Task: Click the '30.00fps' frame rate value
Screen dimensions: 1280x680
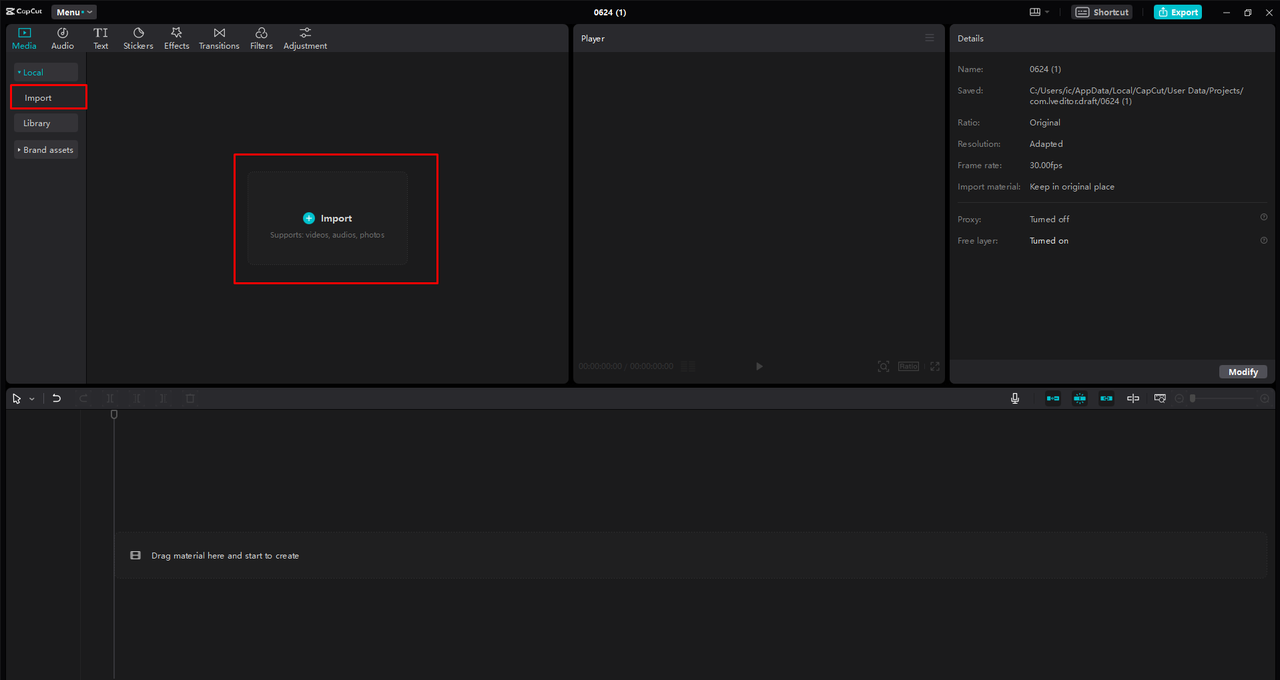Action: tap(1046, 165)
